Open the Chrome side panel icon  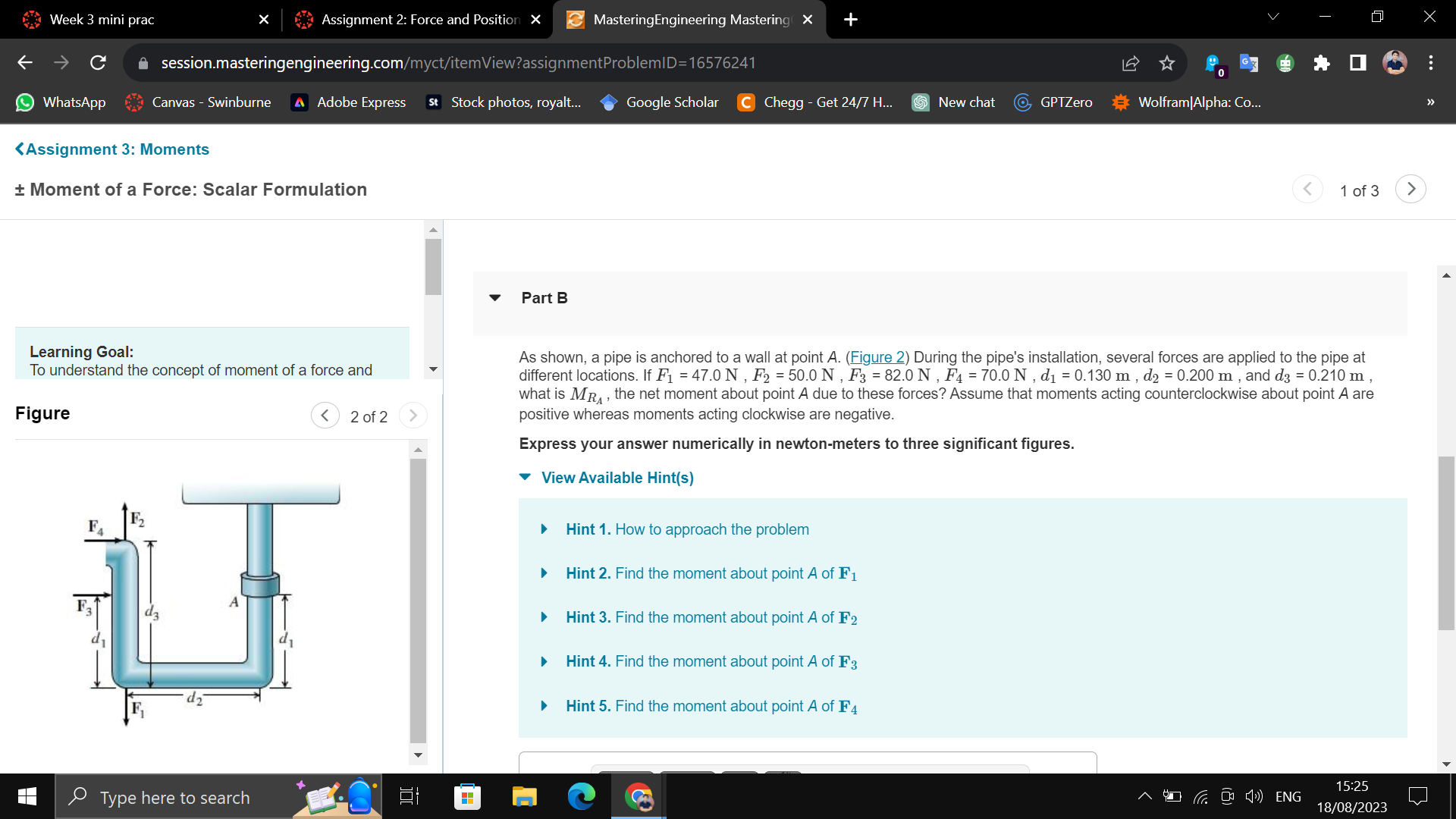1357,63
